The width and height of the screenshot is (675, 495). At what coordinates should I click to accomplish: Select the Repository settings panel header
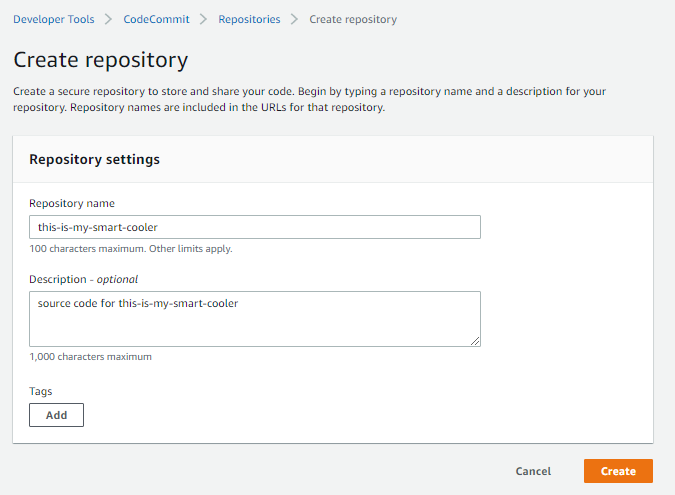(x=333, y=159)
